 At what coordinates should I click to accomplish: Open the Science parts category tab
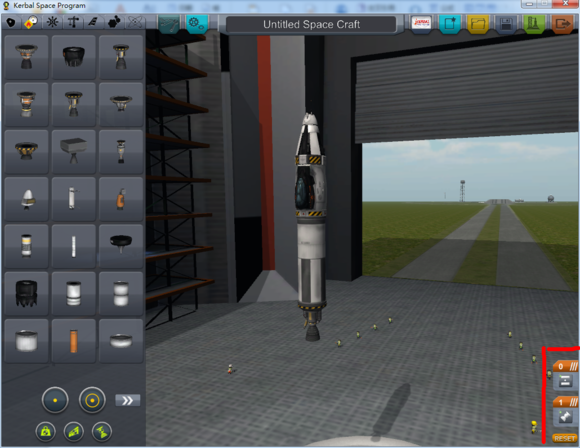point(135,23)
